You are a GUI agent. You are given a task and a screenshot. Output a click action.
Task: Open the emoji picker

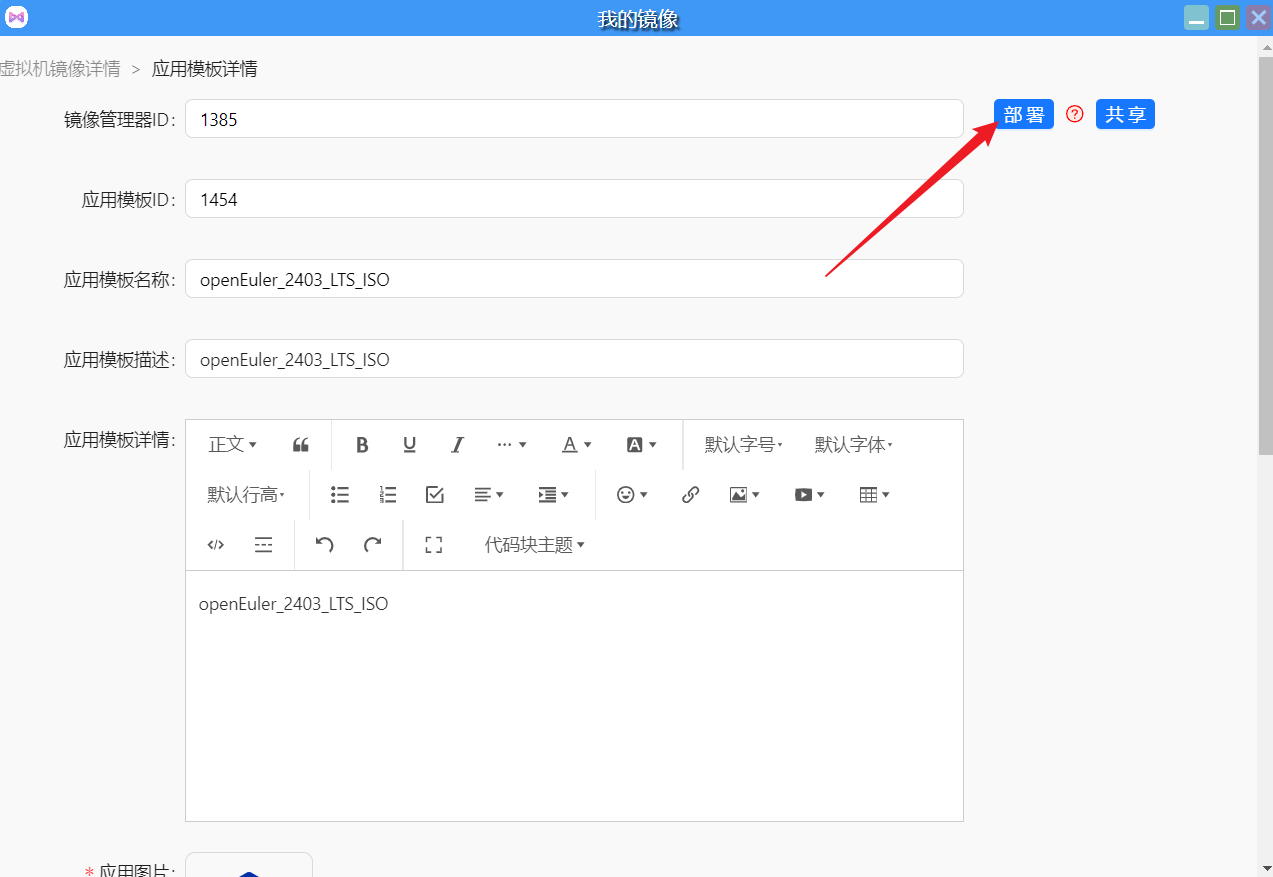pos(632,495)
